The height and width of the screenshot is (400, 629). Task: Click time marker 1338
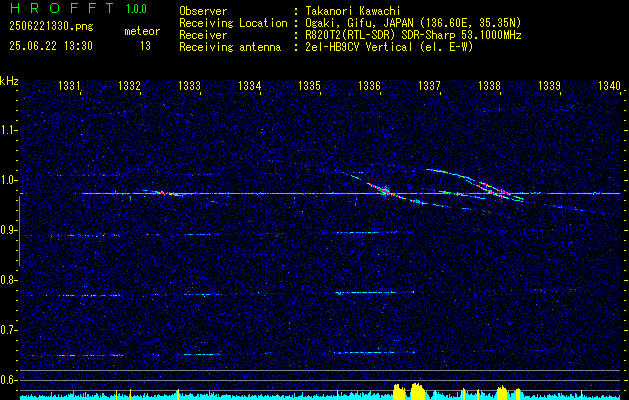point(489,85)
